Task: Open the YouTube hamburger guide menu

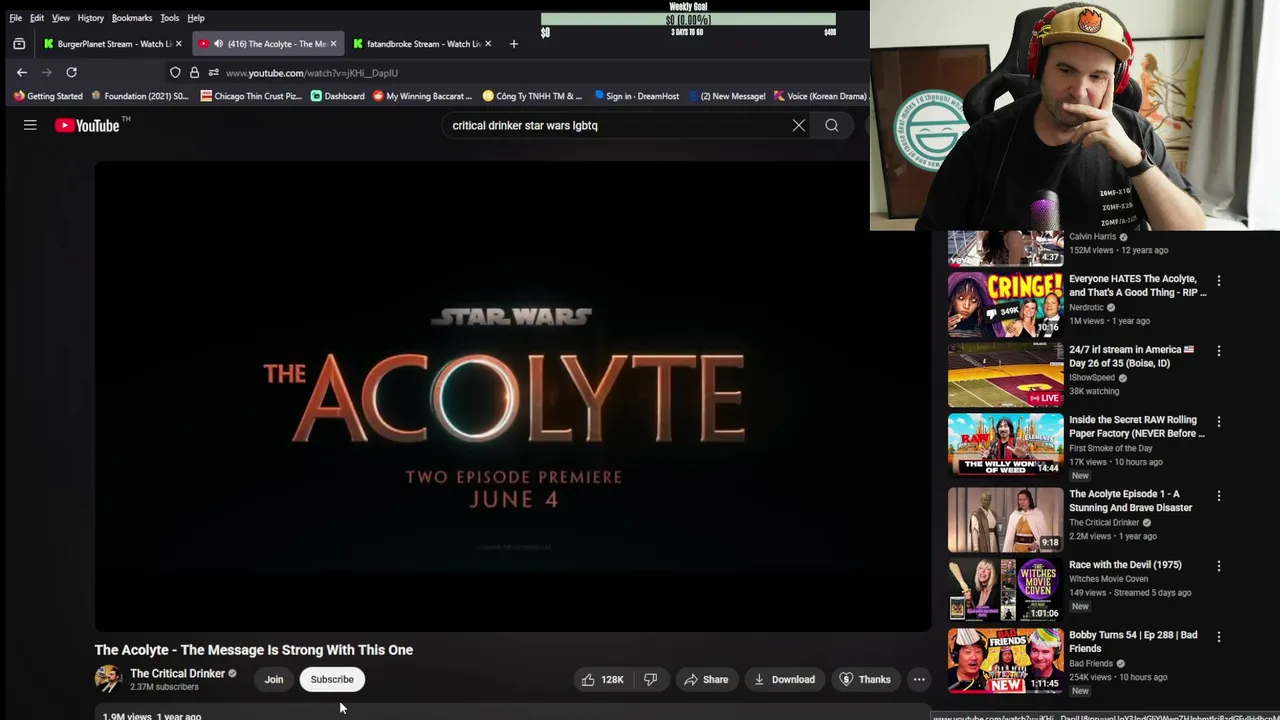Action: click(30, 125)
